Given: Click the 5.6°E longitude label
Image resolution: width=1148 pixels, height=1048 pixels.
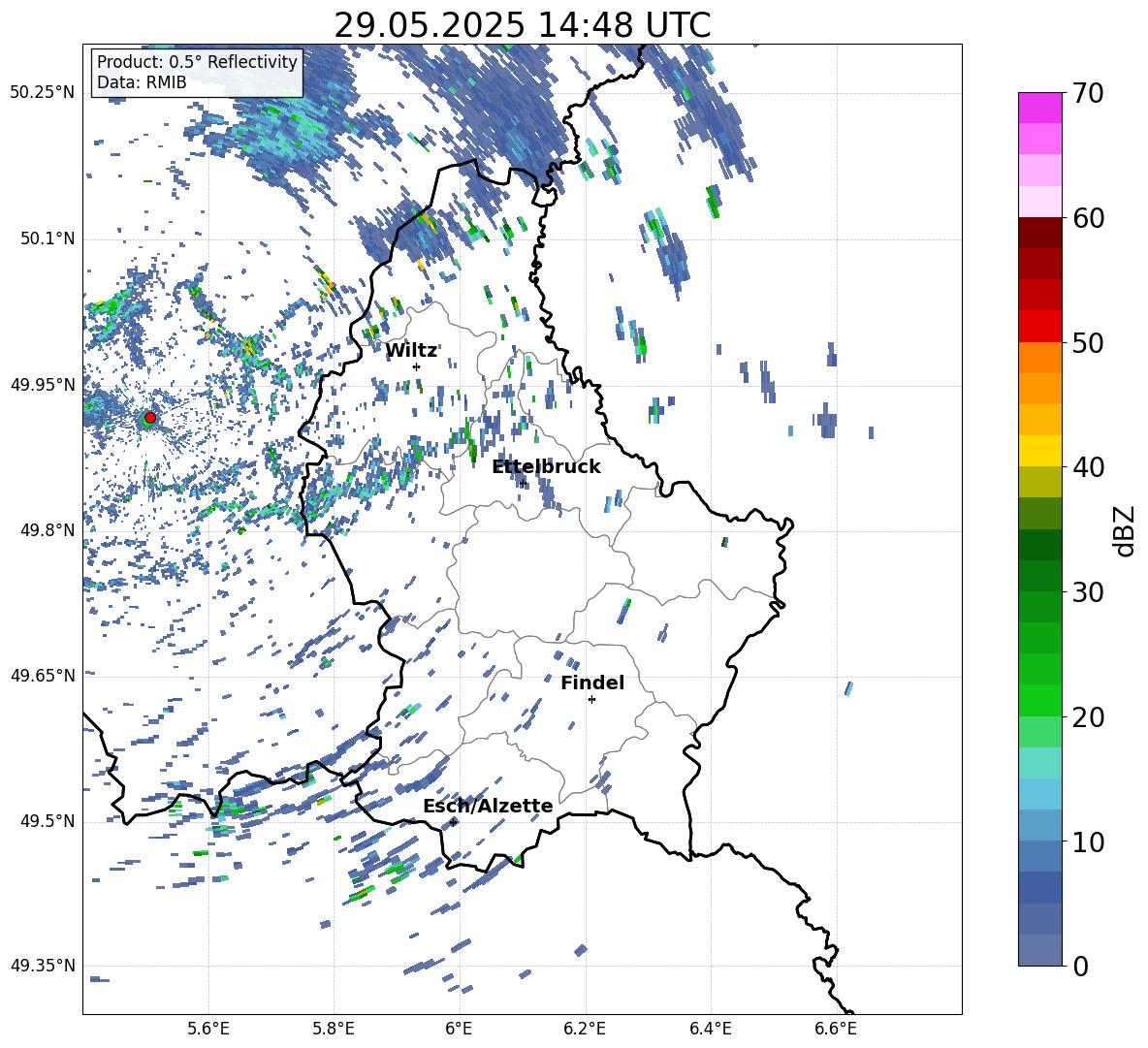Looking at the screenshot, I should tap(208, 1029).
